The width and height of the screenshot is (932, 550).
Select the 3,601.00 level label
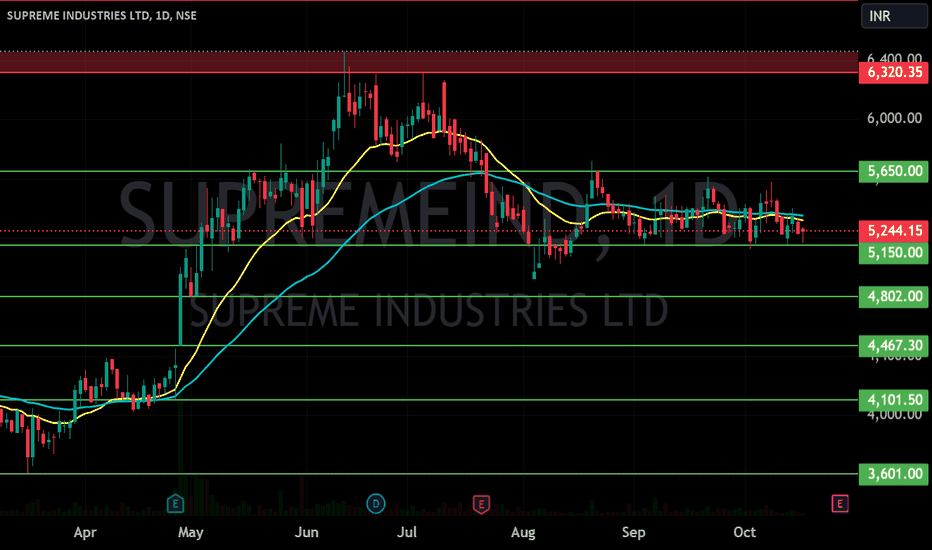tap(893, 474)
